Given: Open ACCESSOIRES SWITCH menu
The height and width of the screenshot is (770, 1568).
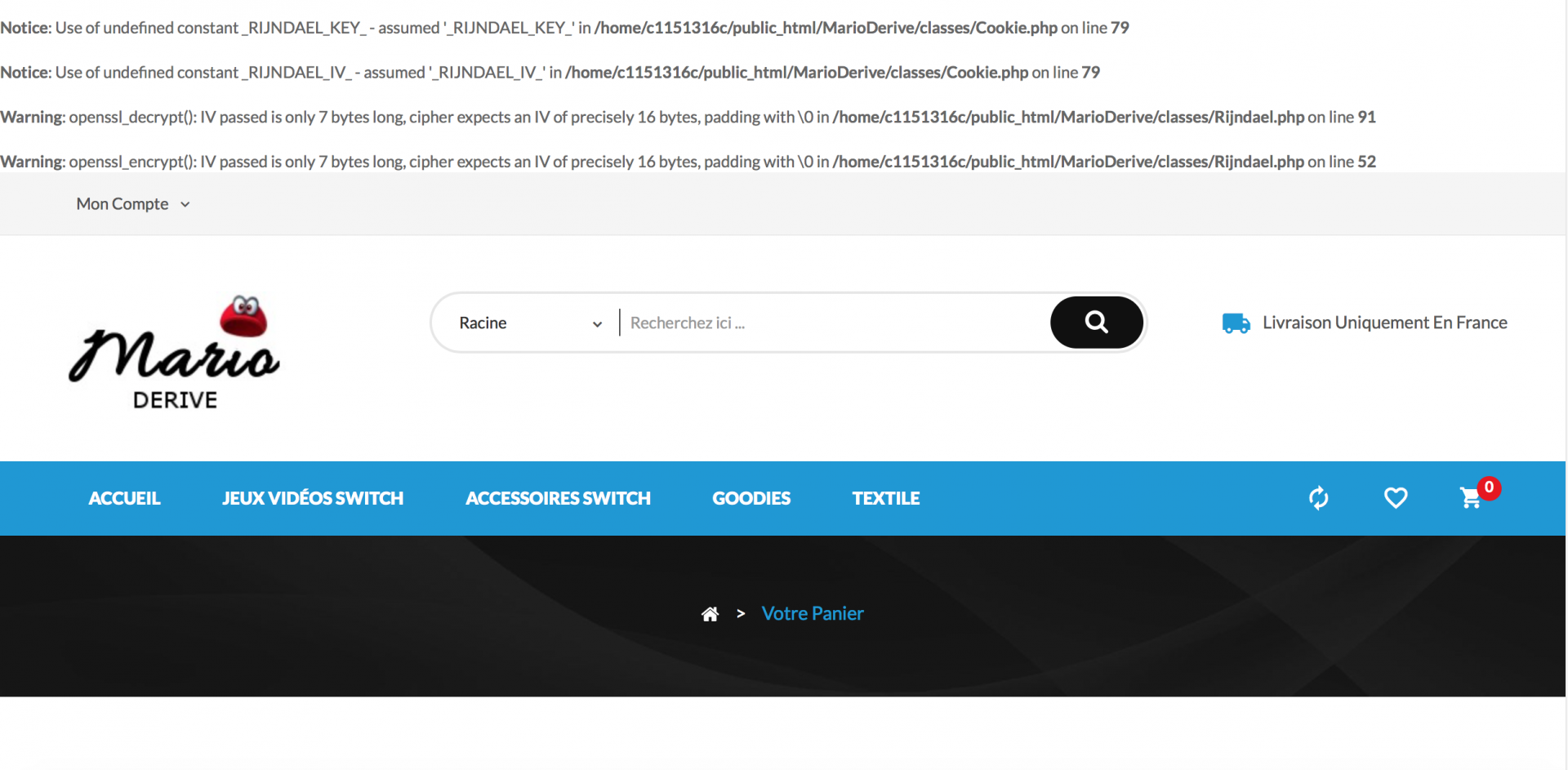Looking at the screenshot, I should pos(558,498).
